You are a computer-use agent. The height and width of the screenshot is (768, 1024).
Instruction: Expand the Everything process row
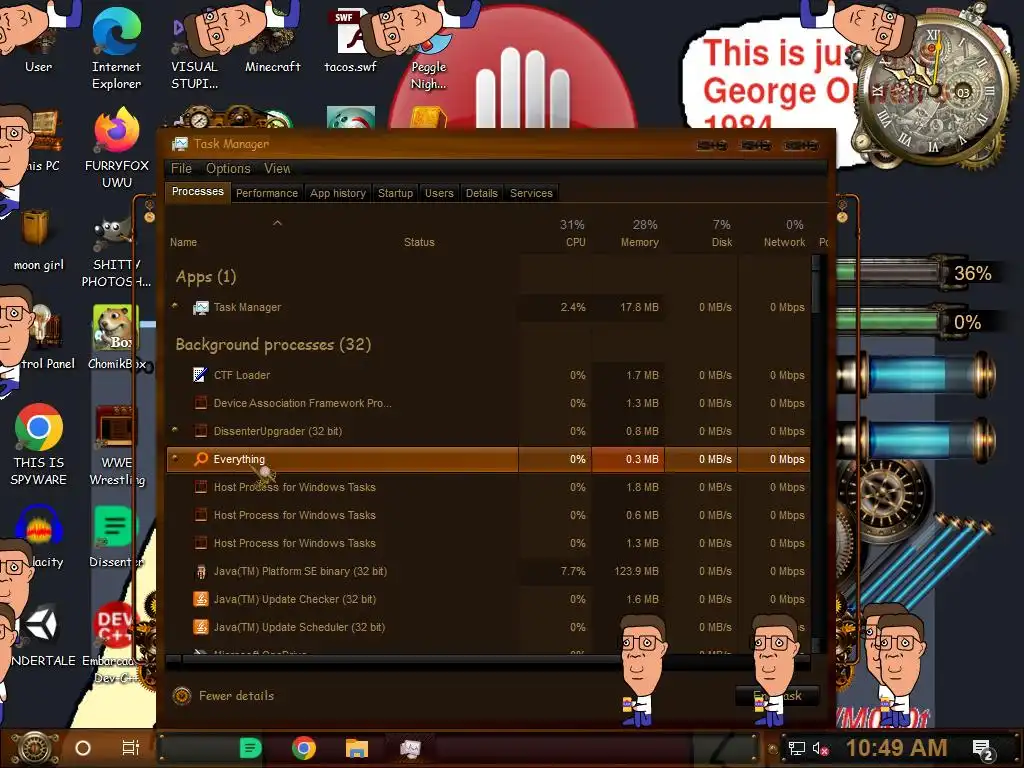point(175,458)
